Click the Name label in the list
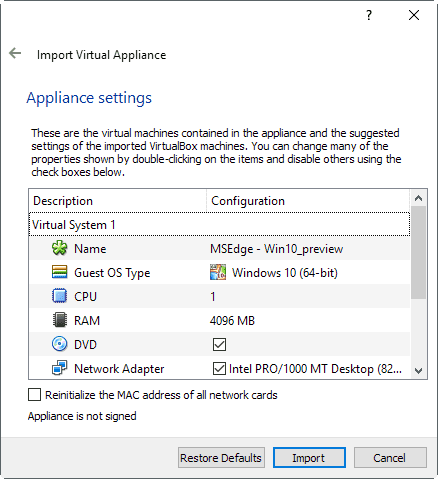438x479 pixels. pos(90,249)
